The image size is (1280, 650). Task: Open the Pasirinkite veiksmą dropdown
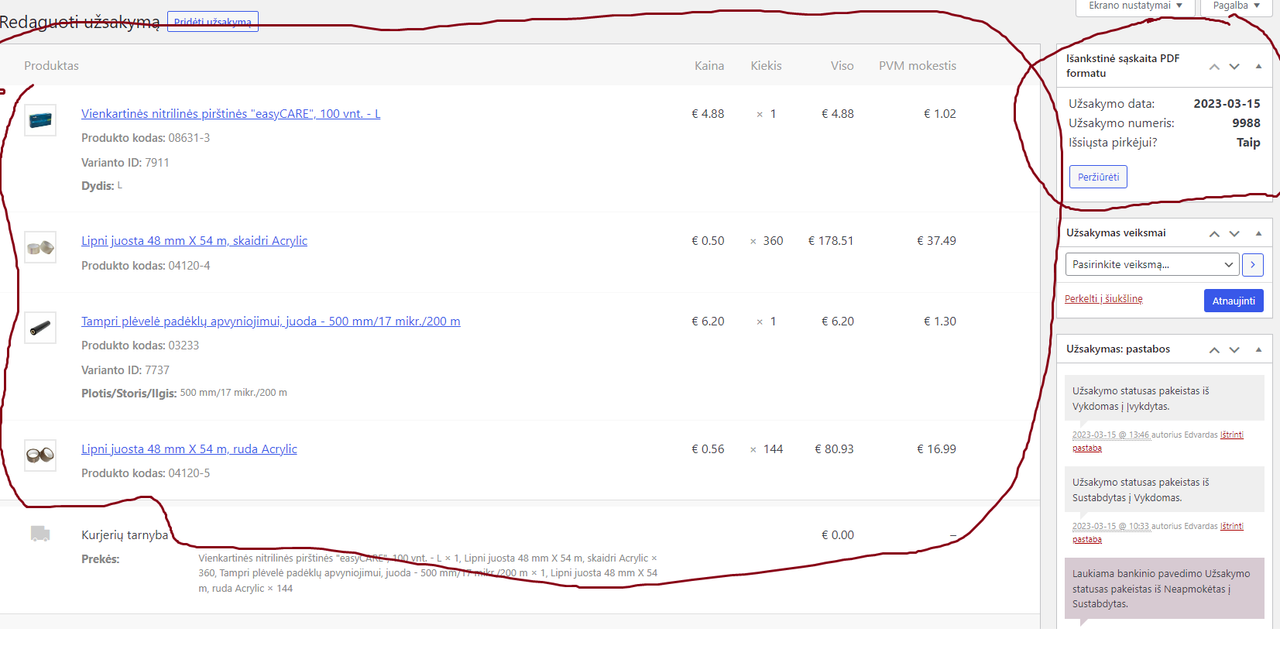pos(1152,265)
